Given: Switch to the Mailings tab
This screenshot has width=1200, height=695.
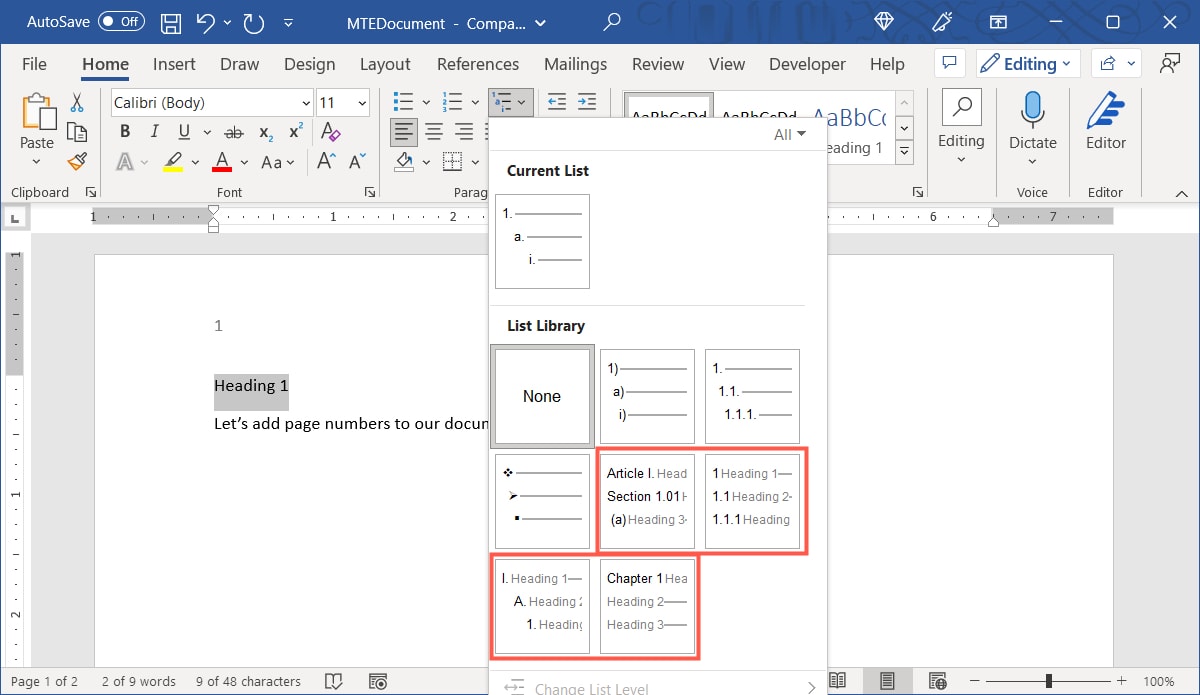Looking at the screenshot, I should pyautogui.click(x=575, y=64).
